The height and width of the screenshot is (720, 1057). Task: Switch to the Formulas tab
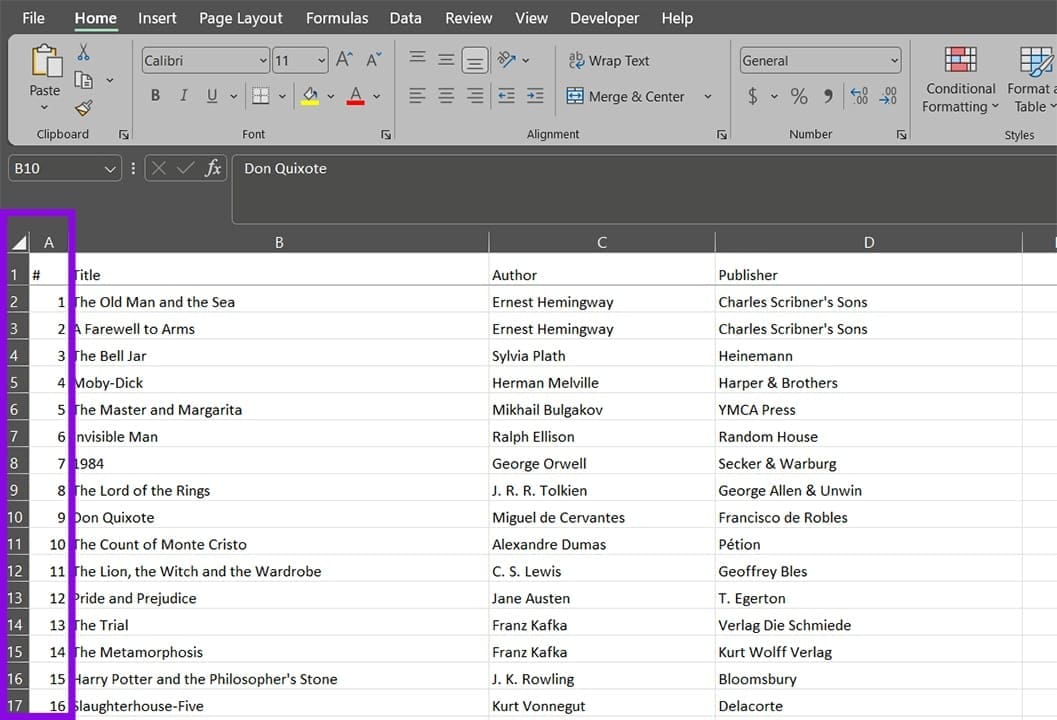pos(337,18)
